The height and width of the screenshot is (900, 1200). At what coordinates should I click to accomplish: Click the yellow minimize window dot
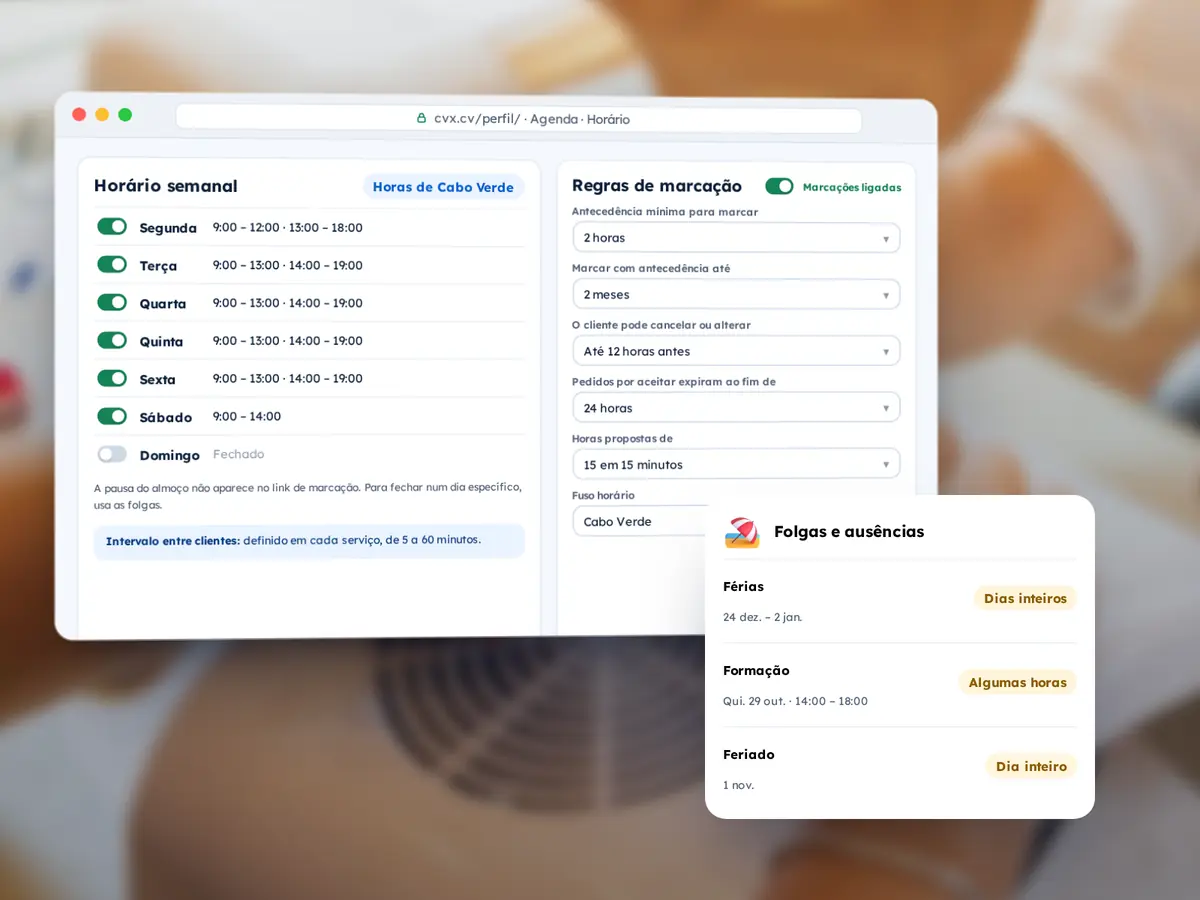[102, 115]
